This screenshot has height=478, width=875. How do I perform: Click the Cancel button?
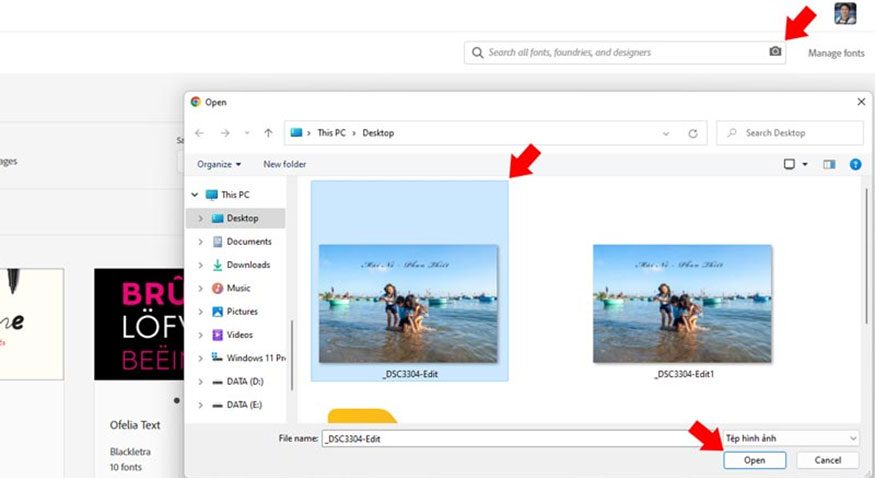[x=827, y=460]
